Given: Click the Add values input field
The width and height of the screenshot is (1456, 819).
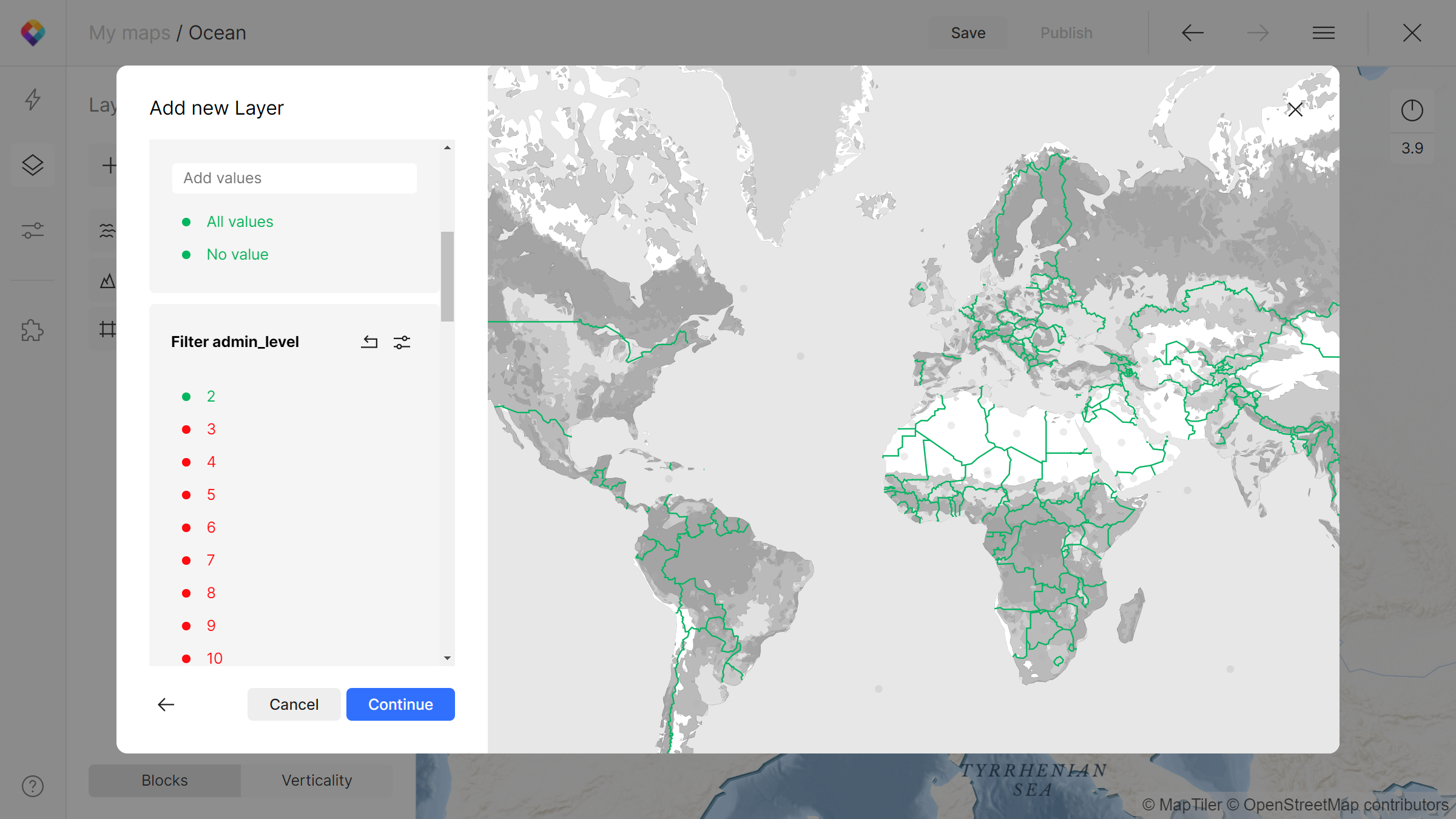Looking at the screenshot, I should (294, 178).
